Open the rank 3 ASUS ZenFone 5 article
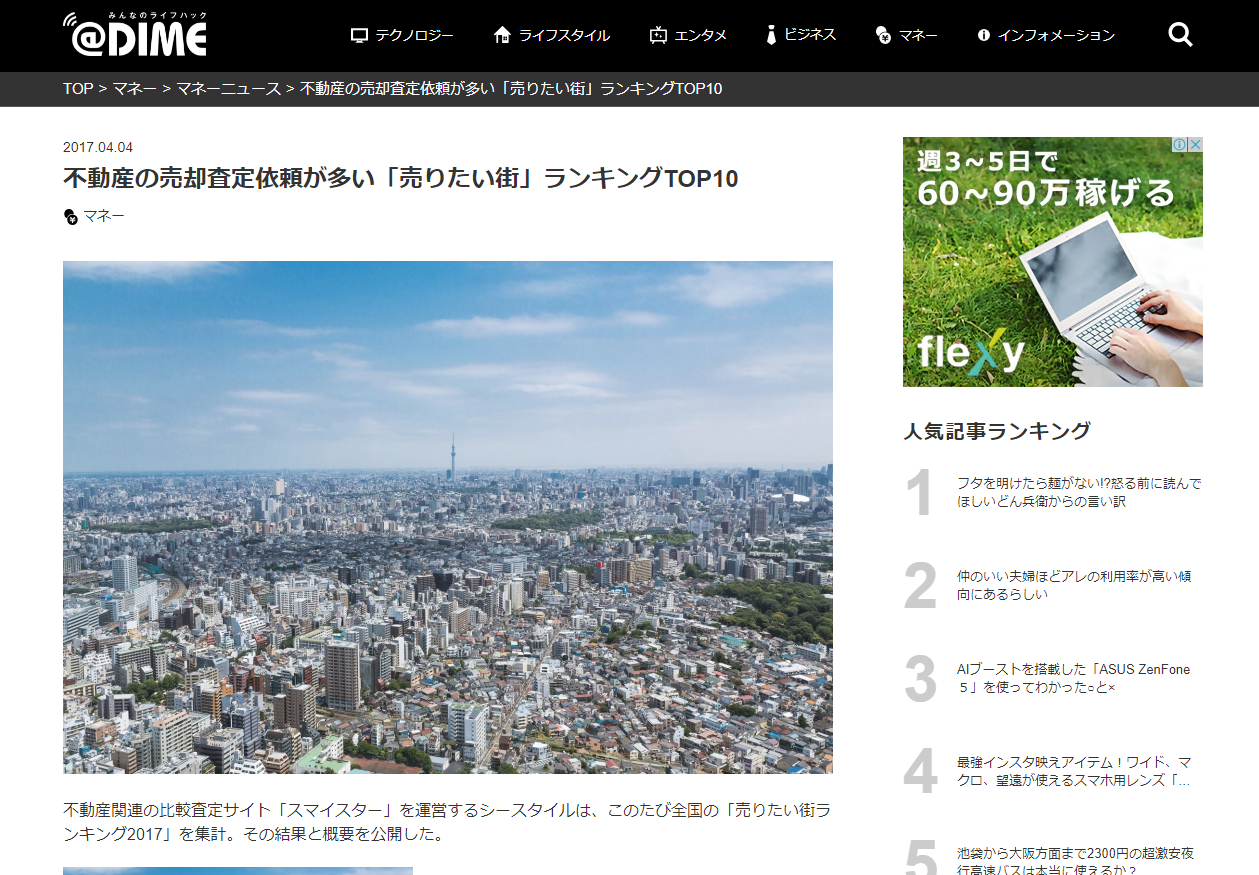1259x875 pixels. [1073, 678]
